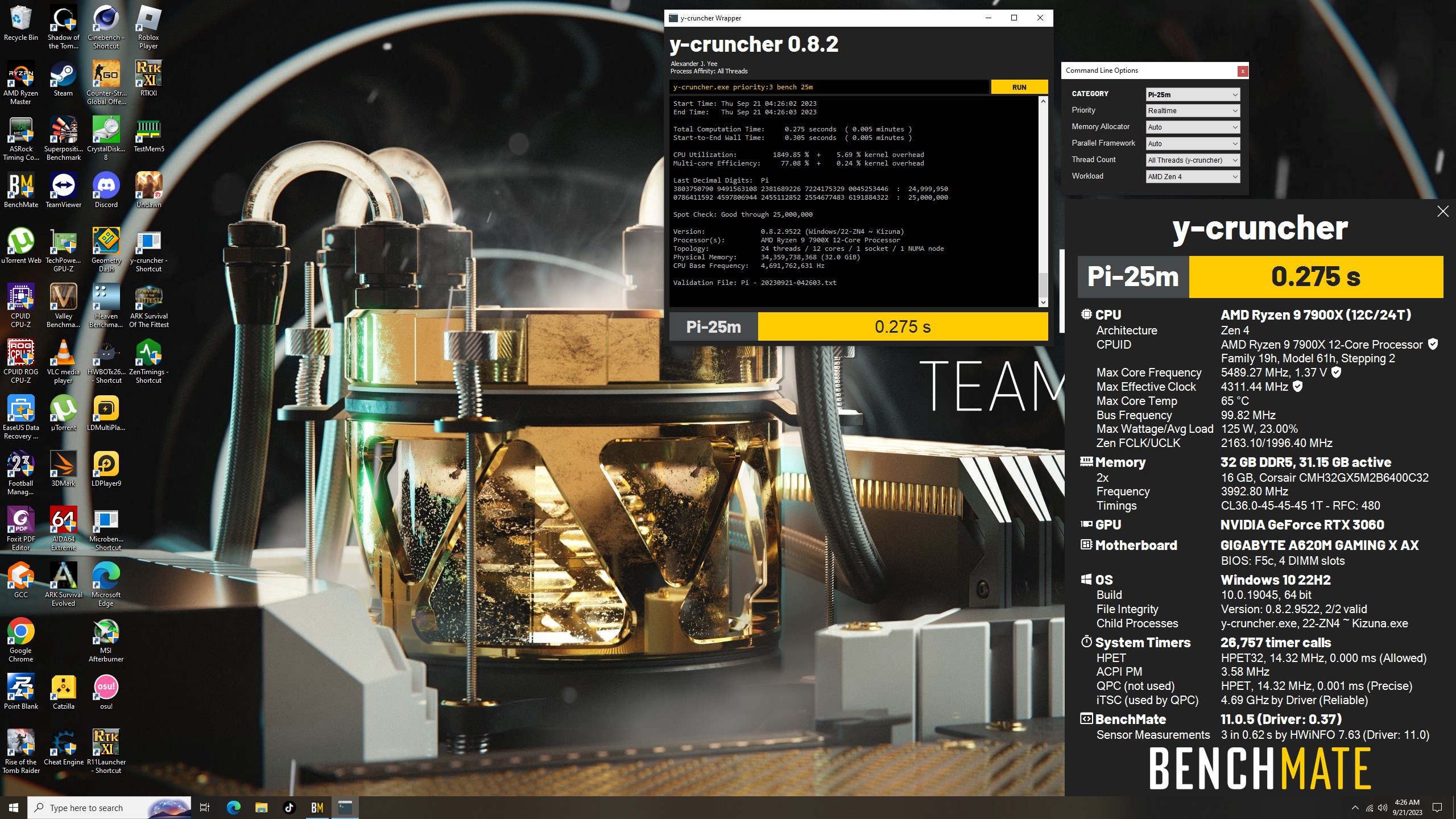The height and width of the screenshot is (819, 1456).
Task: Click the y-cruncher Wrapper taskbar button
Action: (345, 808)
